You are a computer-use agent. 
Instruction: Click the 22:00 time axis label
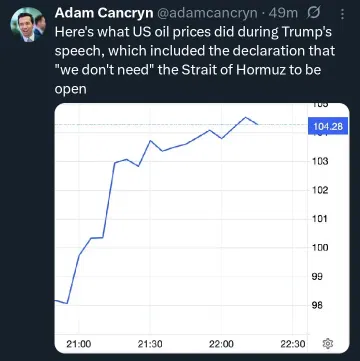(221, 344)
